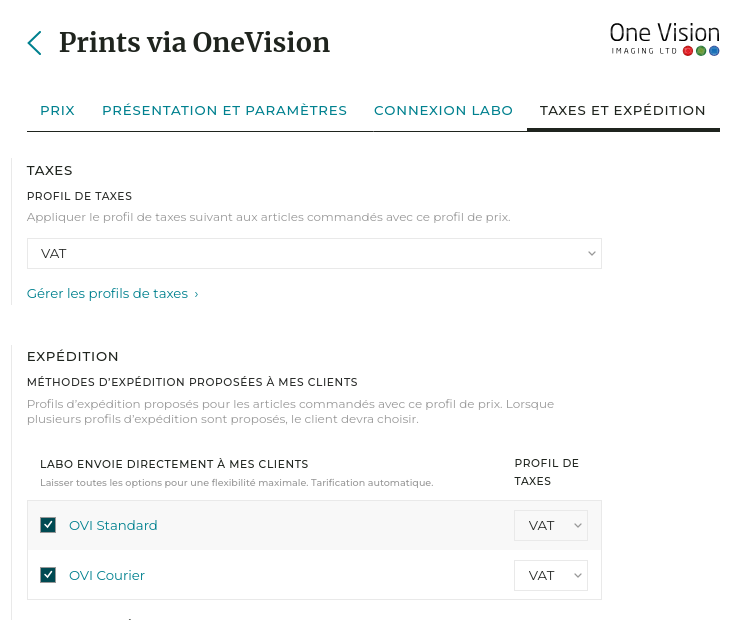Open the Présentation et Paramètres tab
The image size is (746, 620).
point(224,111)
